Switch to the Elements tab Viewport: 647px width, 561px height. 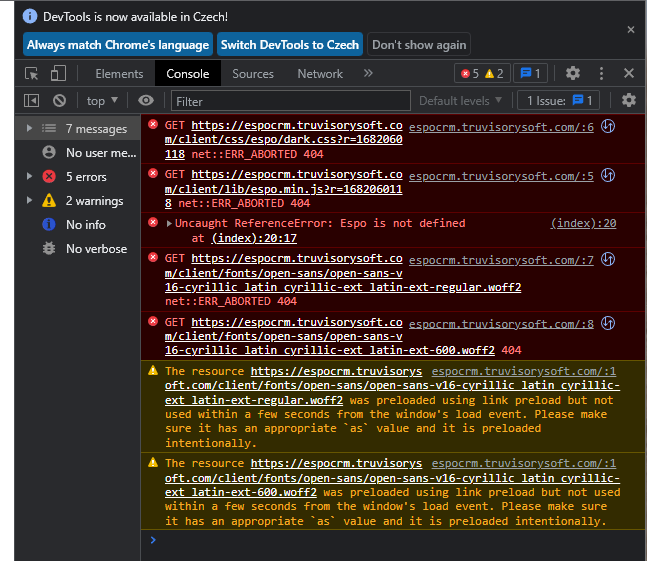click(x=119, y=73)
